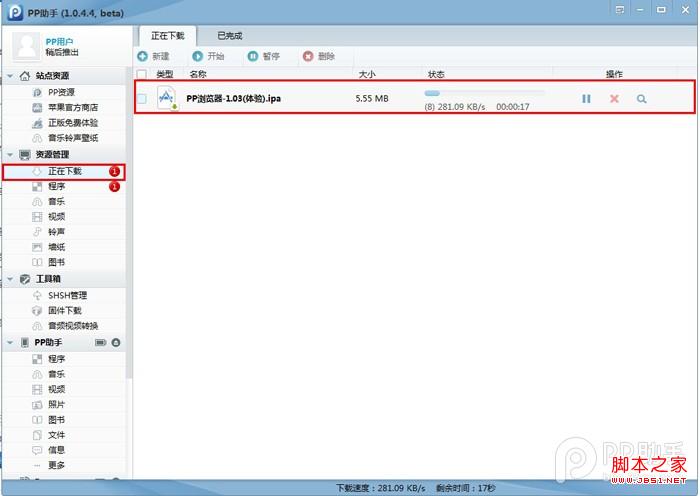Collapse the 资源管理 section

click(x=10, y=154)
